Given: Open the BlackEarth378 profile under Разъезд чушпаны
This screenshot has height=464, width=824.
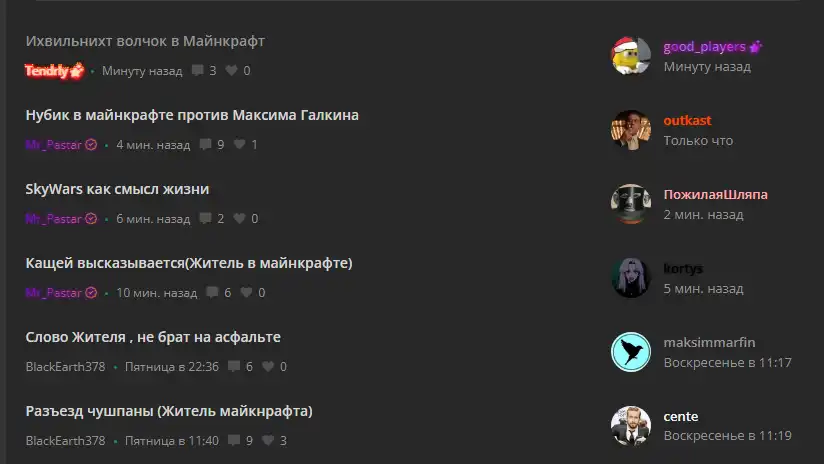Looking at the screenshot, I should click(x=65, y=440).
